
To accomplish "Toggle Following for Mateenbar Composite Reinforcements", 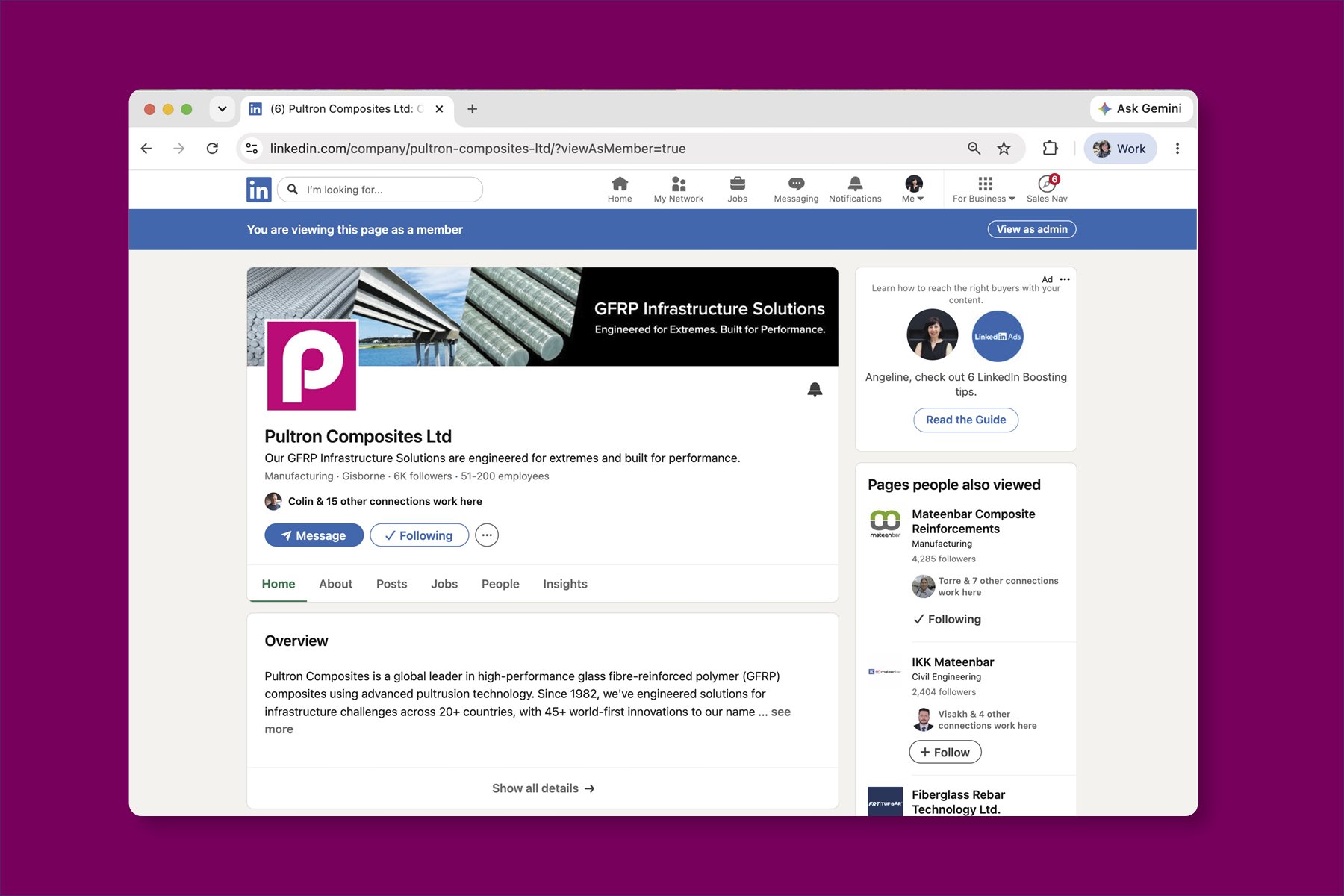I will click(948, 619).
